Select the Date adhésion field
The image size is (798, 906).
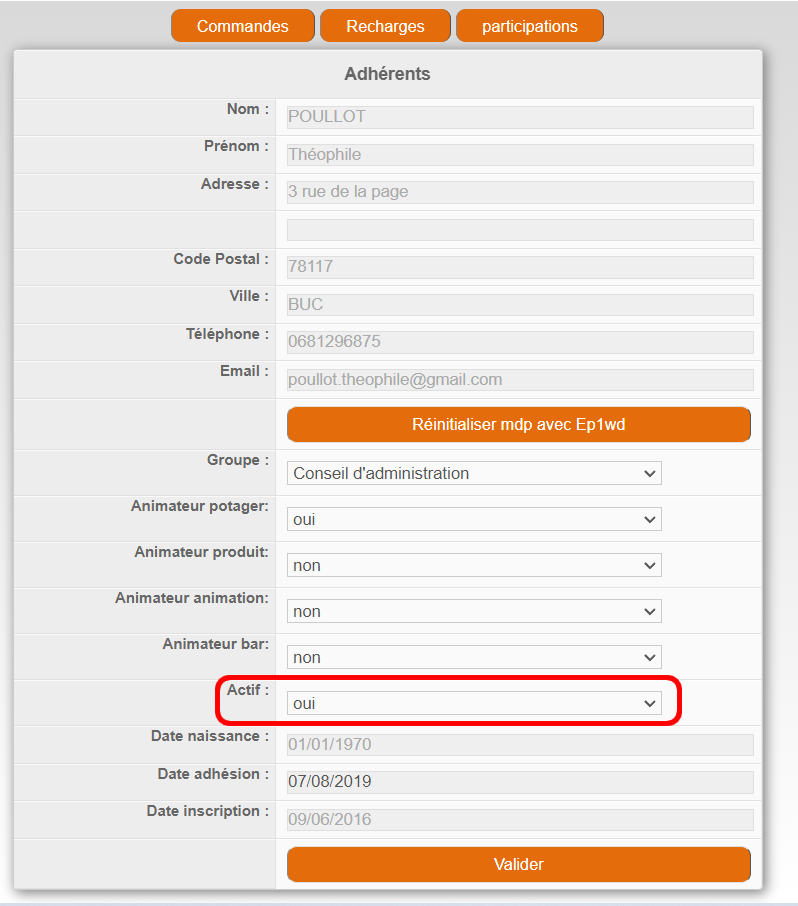click(519, 782)
